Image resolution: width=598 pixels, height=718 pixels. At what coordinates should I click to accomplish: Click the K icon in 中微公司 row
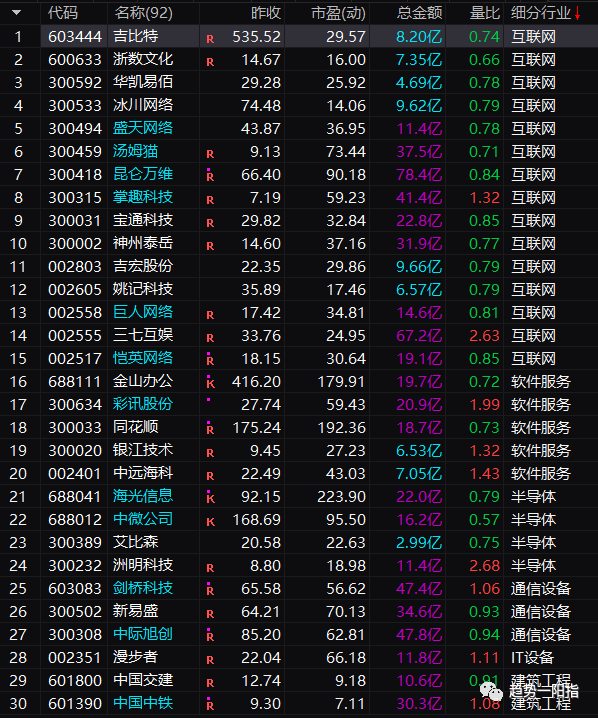(210, 522)
